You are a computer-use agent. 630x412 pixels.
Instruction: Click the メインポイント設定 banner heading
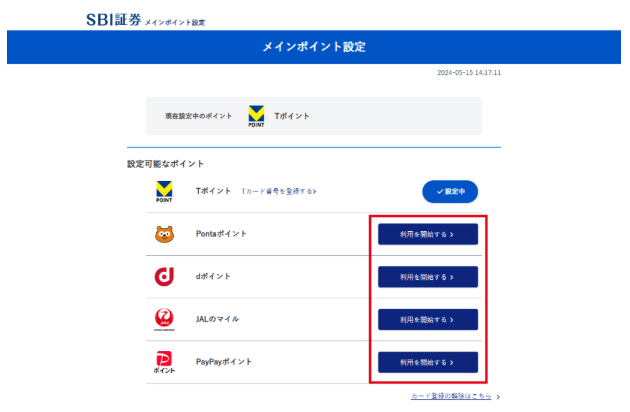pos(314,47)
